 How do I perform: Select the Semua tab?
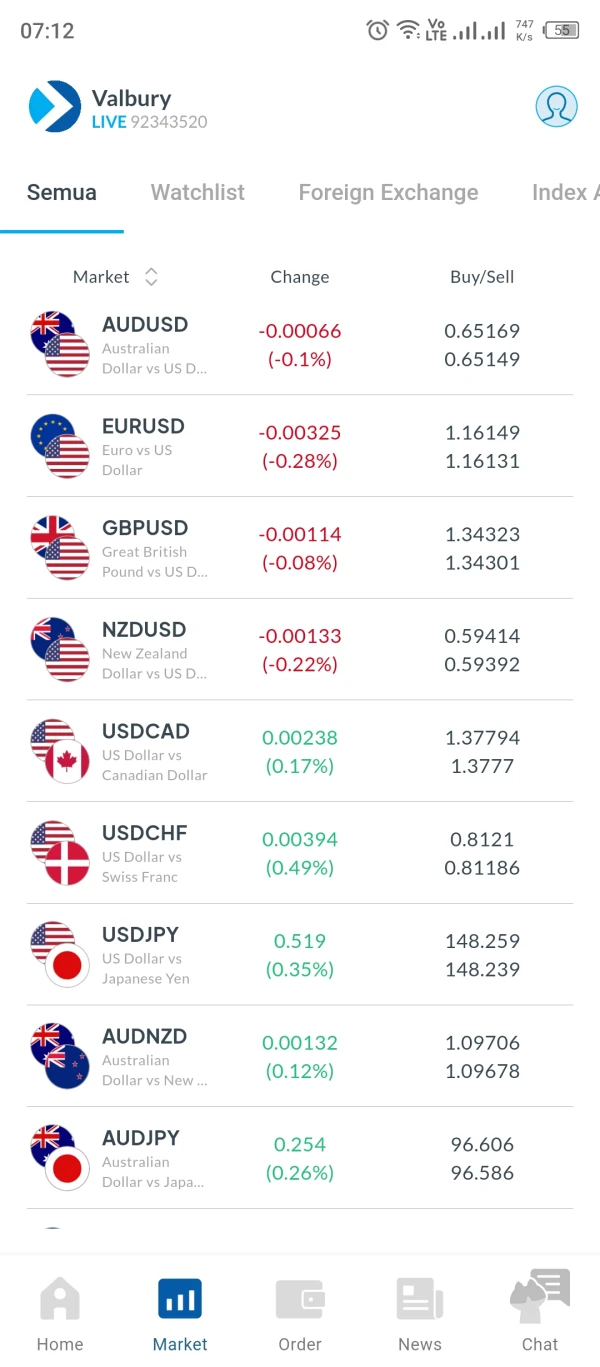click(x=62, y=192)
